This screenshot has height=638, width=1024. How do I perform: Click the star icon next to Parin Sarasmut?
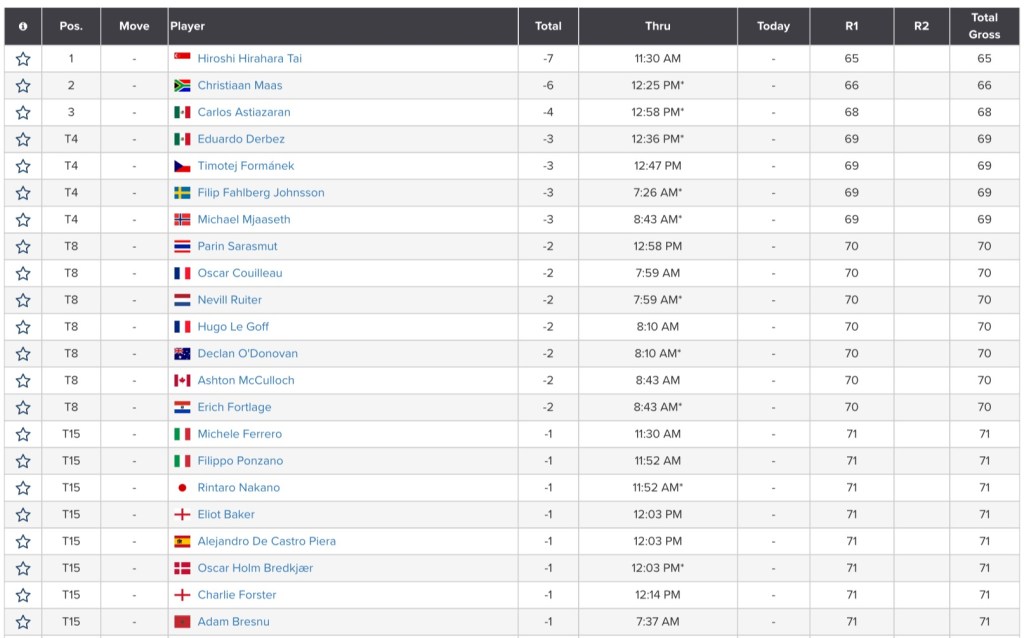click(x=23, y=247)
